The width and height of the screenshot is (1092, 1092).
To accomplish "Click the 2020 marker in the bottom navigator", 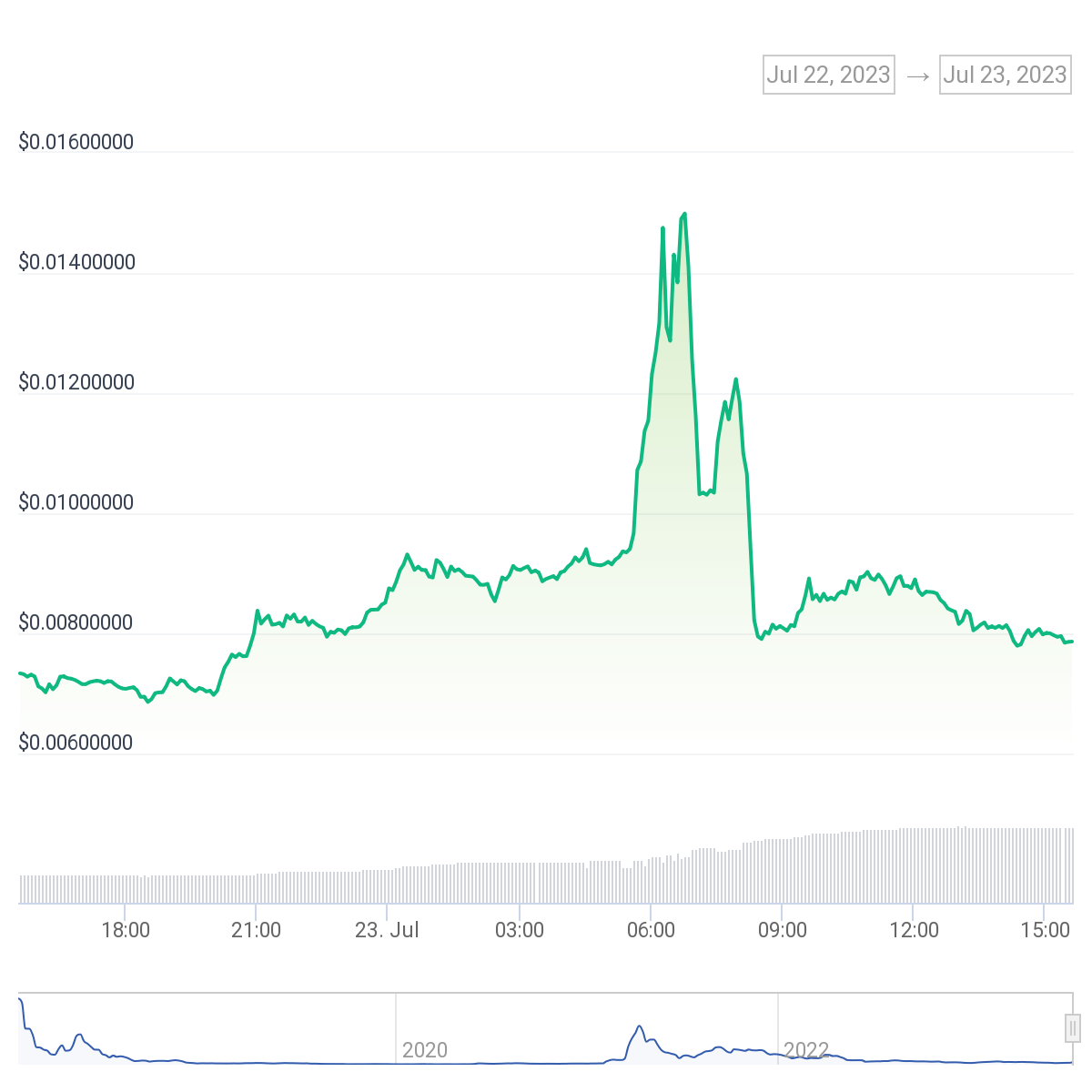I will (424, 1049).
